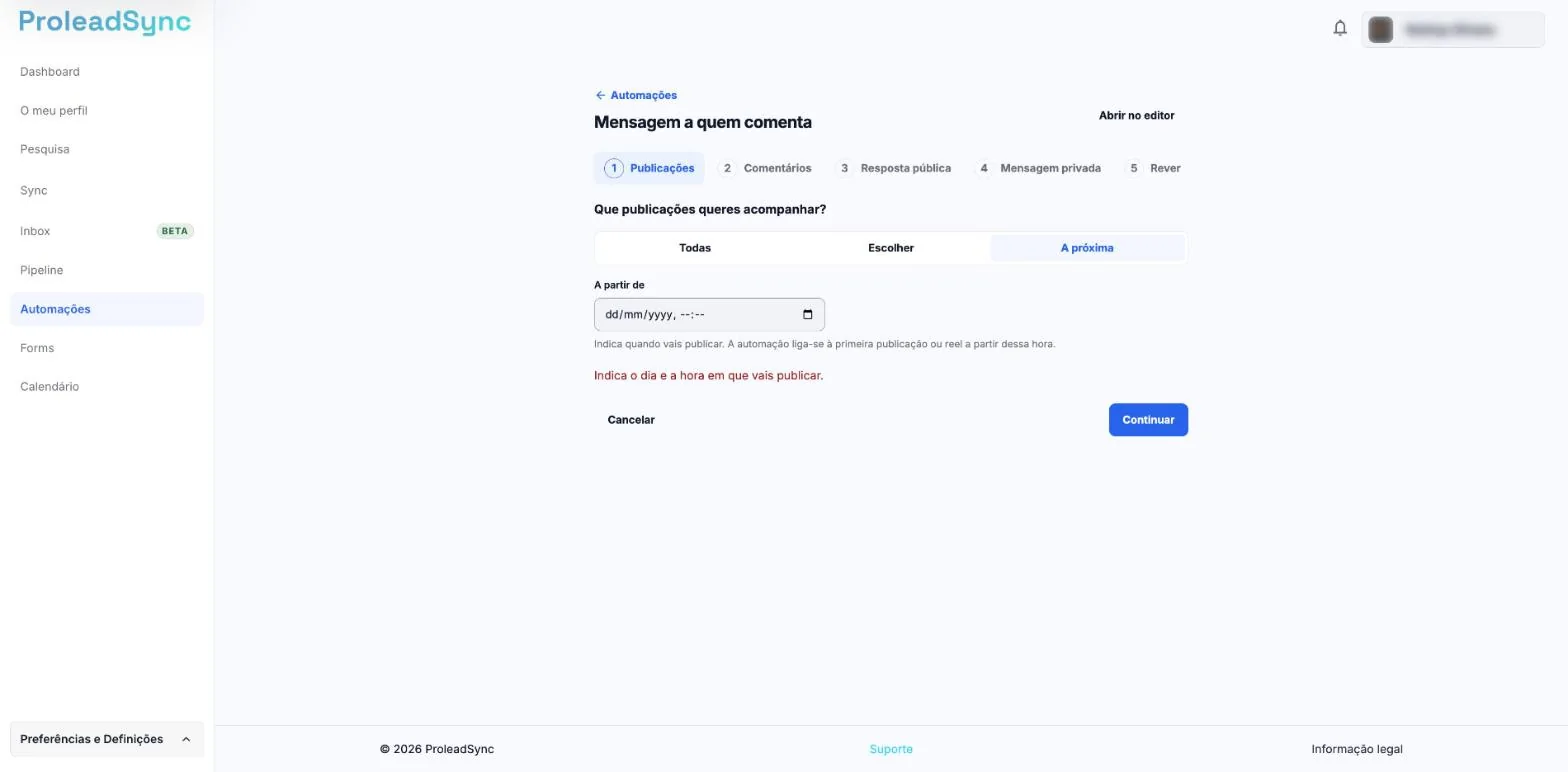The width and height of the screenshot is (1568, 772).
Task: Go to step 1 Publicações
Action: tap(649, 168)
